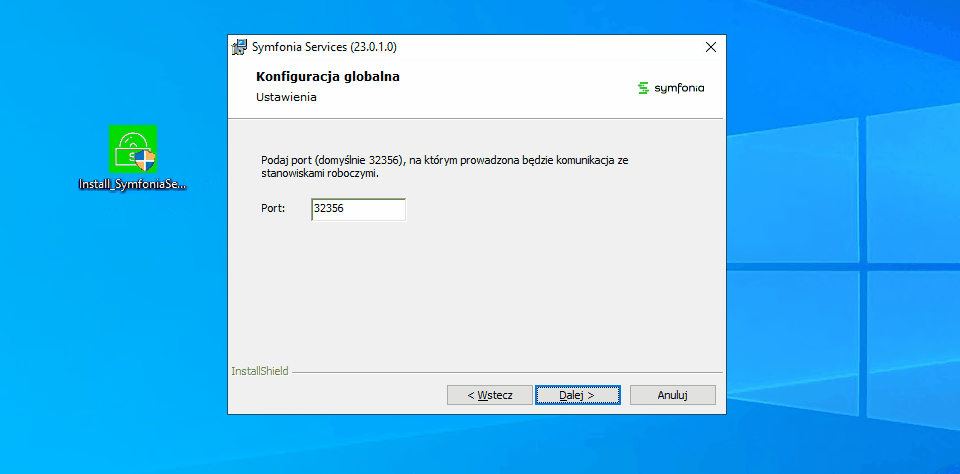Click the Symfonia logo in the header

tap(670, 88)
